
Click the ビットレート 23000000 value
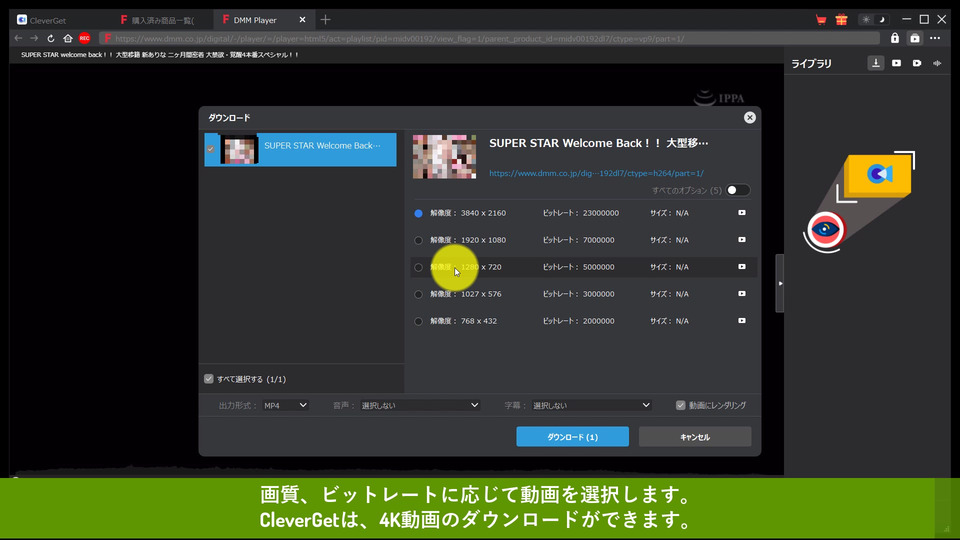tap(601, 213)
